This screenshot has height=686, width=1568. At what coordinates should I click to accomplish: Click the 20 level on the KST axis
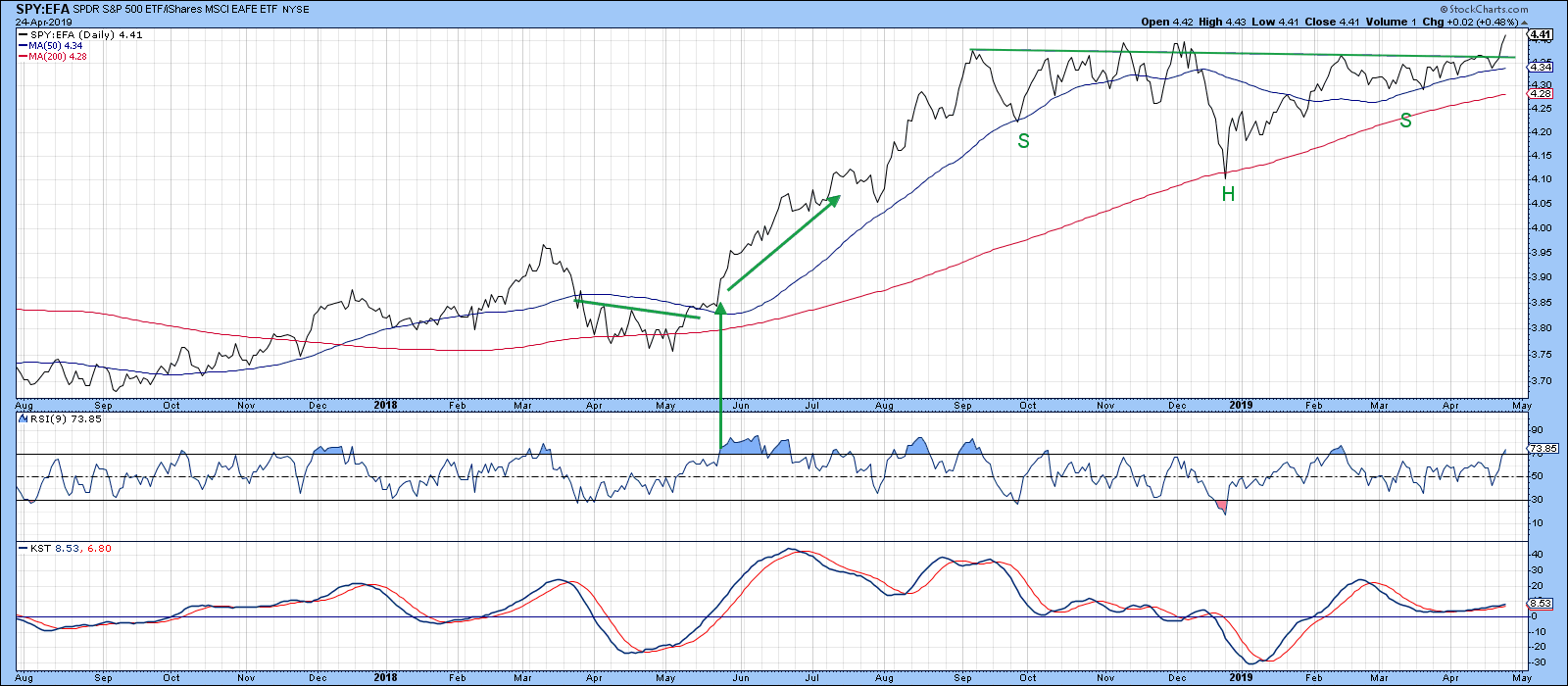[1537, 584]
